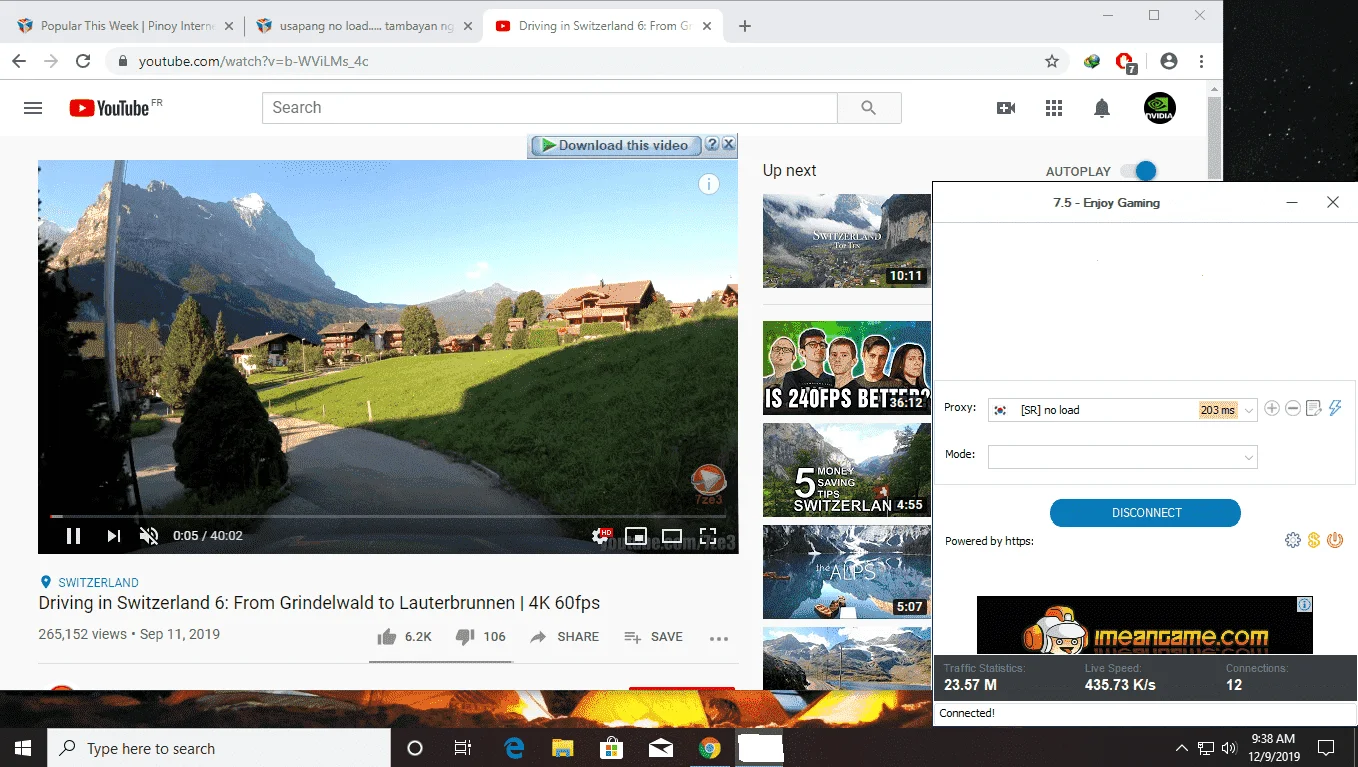Remove proxy with the minus icon

click(1293, 408)
